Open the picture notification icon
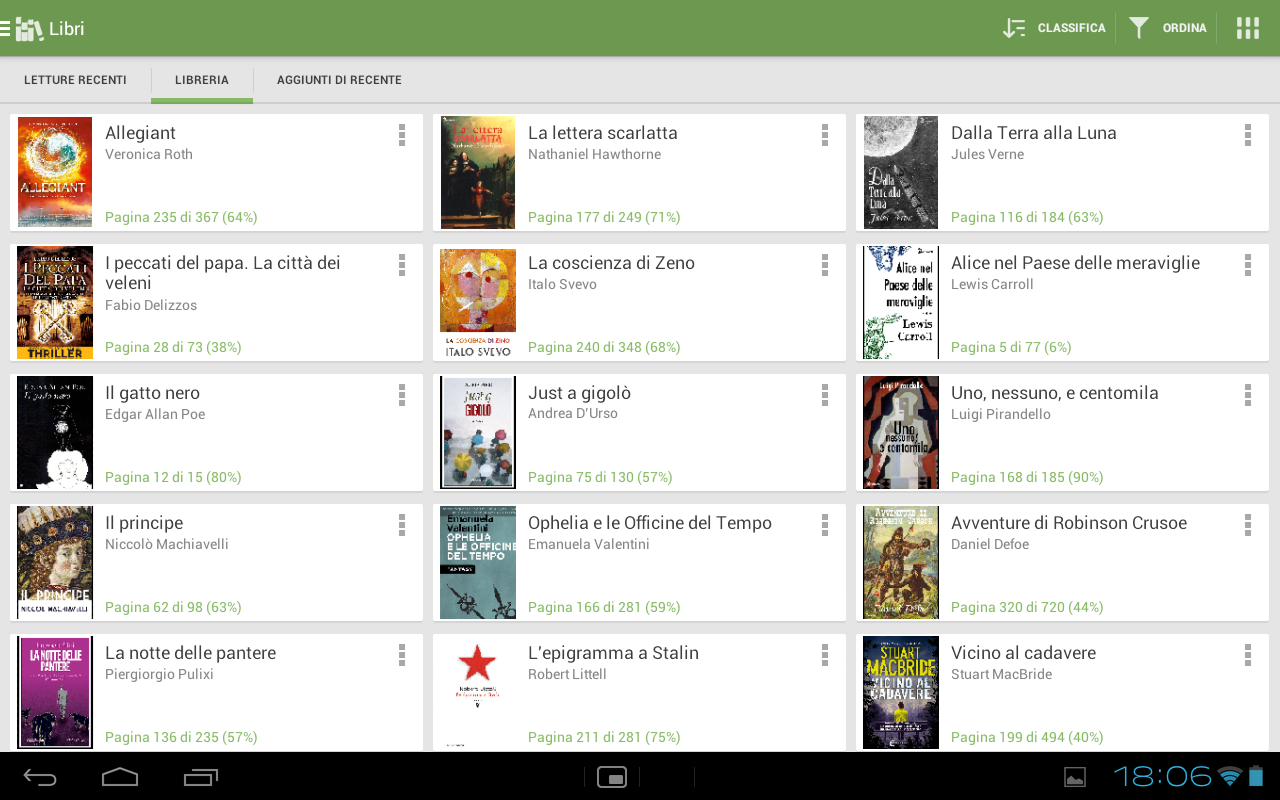The image size is (1280, 800). [1075, 777]
